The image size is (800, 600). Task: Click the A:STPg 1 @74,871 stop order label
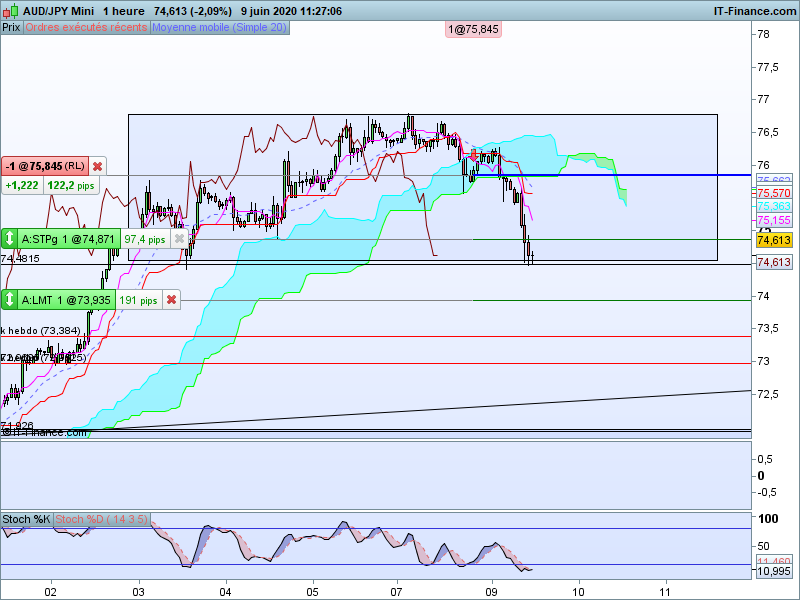click(x=67, y=239)
